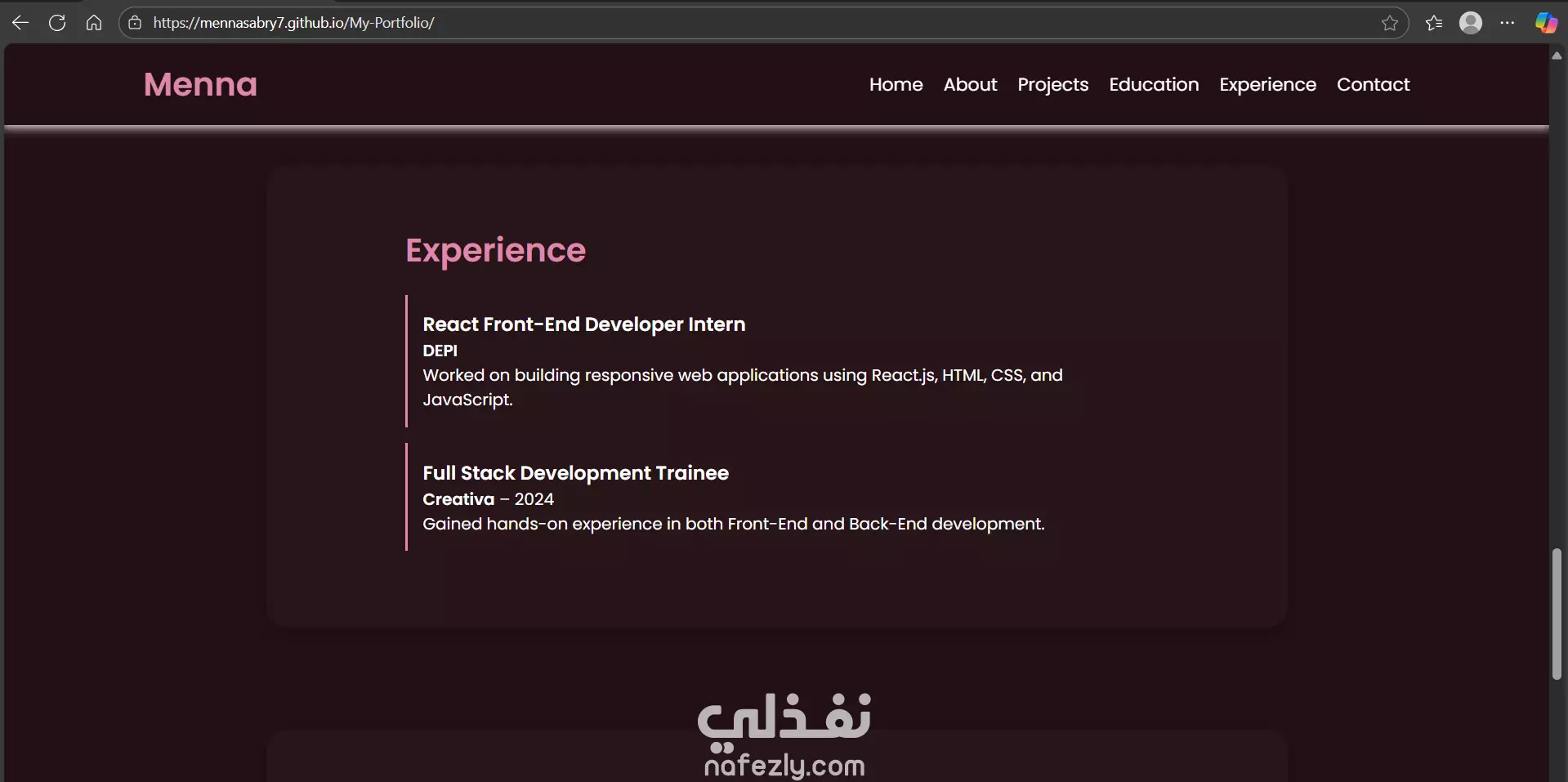Jump to the Projects section
The height and width of the screenshot is (782, 1568).
click(x=1052, y=85)
